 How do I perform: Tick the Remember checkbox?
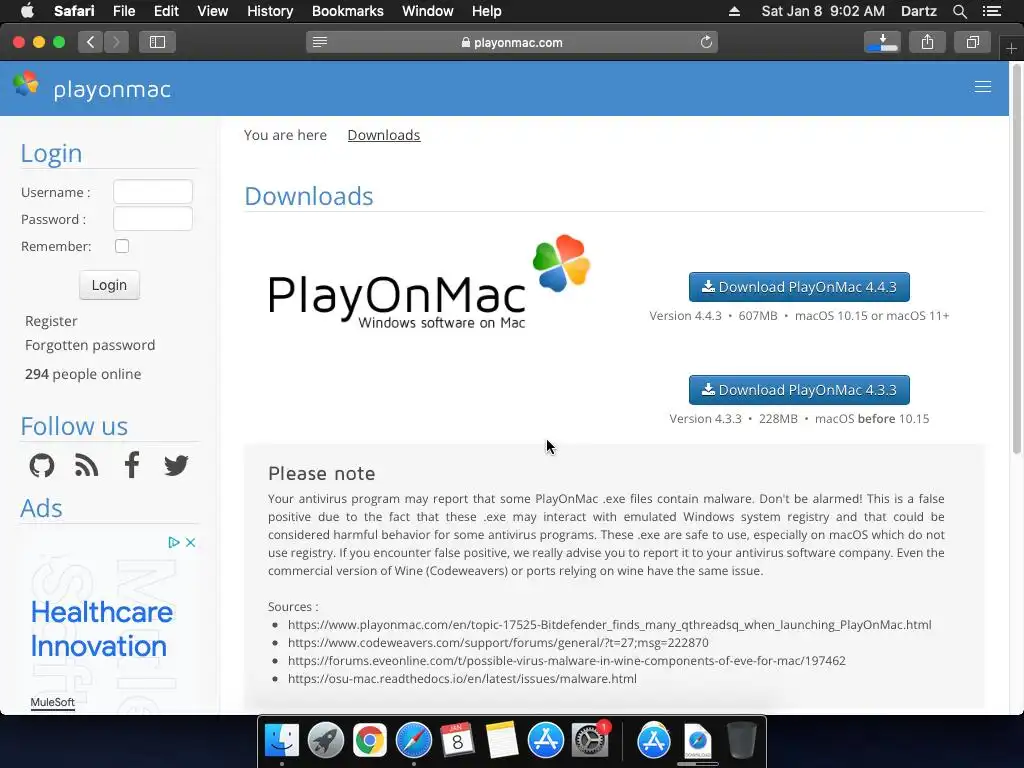121,246
